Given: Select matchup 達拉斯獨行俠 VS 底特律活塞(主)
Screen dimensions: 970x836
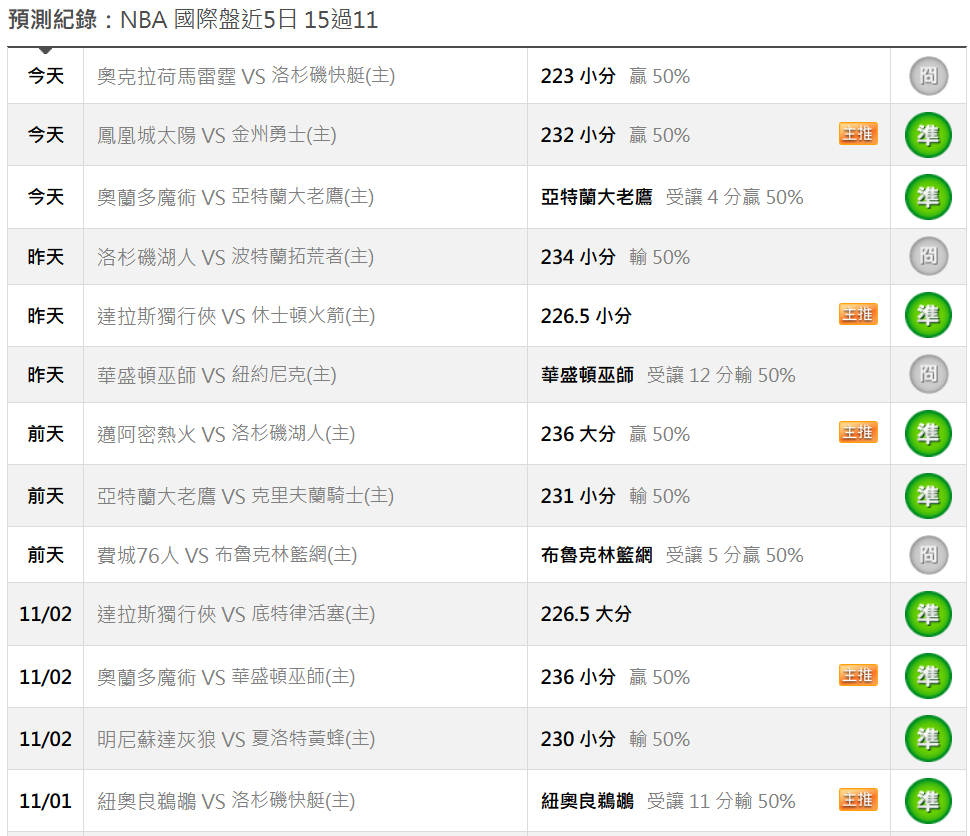Looking at the screenshot, I should point(236,614).
